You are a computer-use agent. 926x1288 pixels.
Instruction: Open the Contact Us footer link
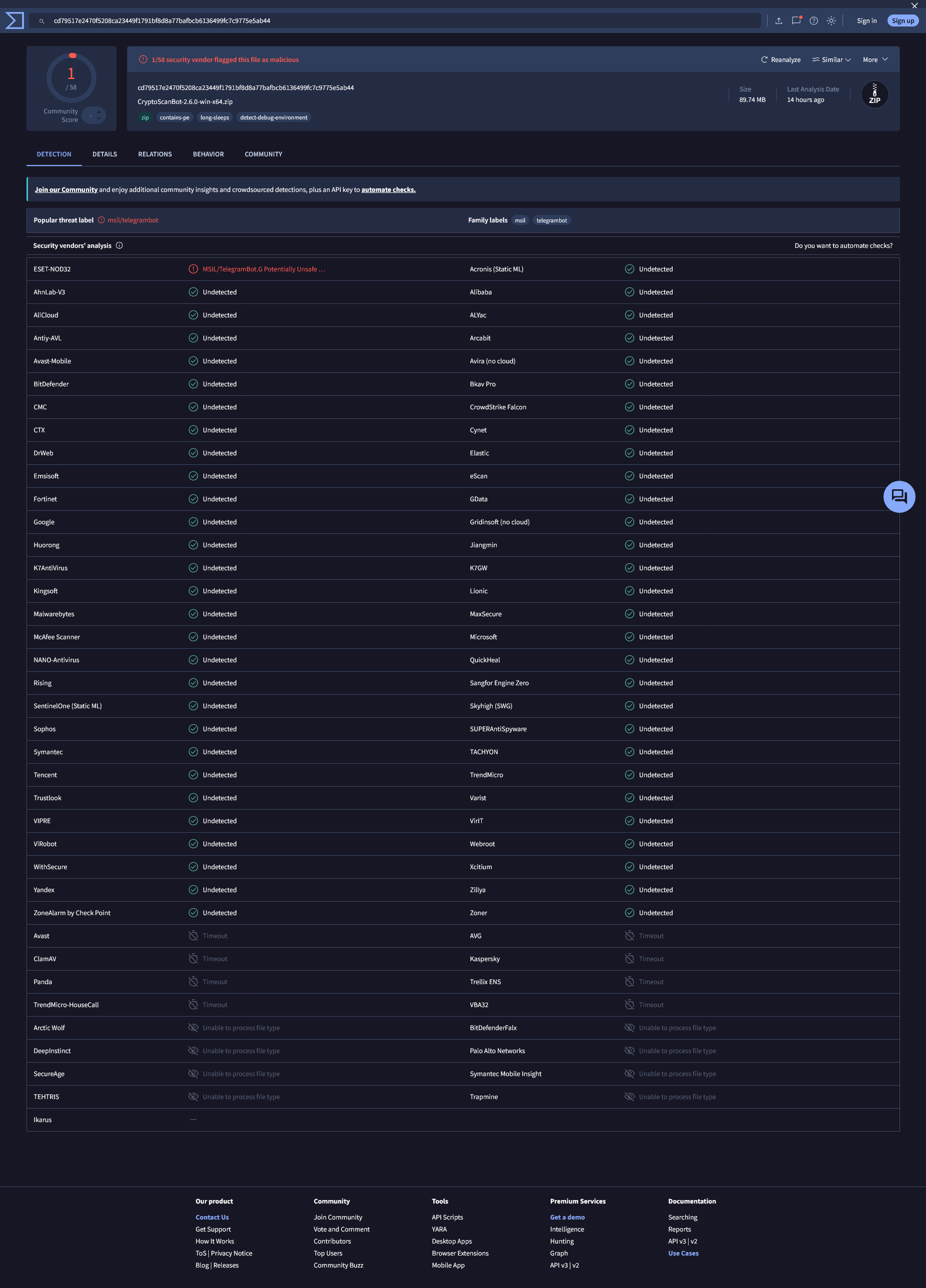pyautogui.click(x=212, y=1217)
